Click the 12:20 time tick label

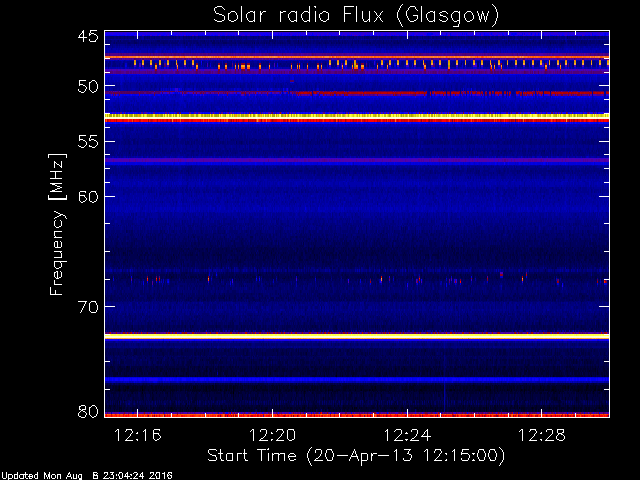pyautogui.click(x=272, y=435)
